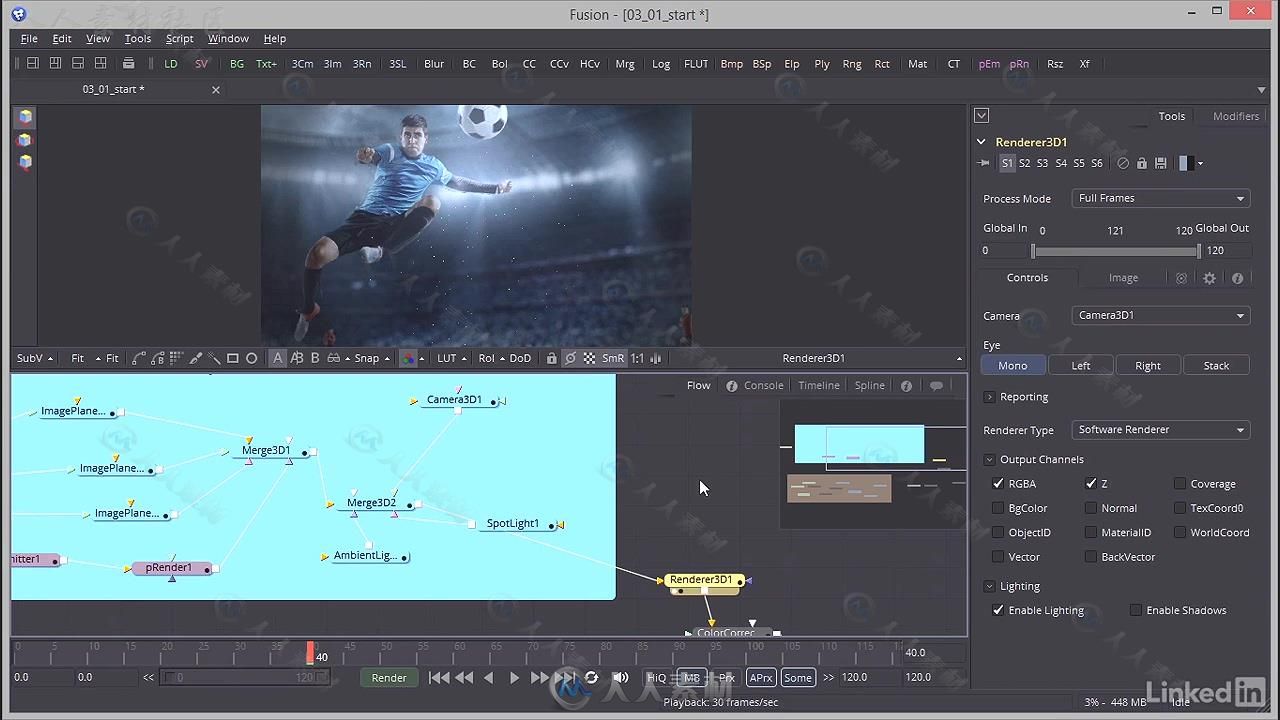Open the File menu
The height and width of the screenshot is (720, 1280).
pos(29,38)
